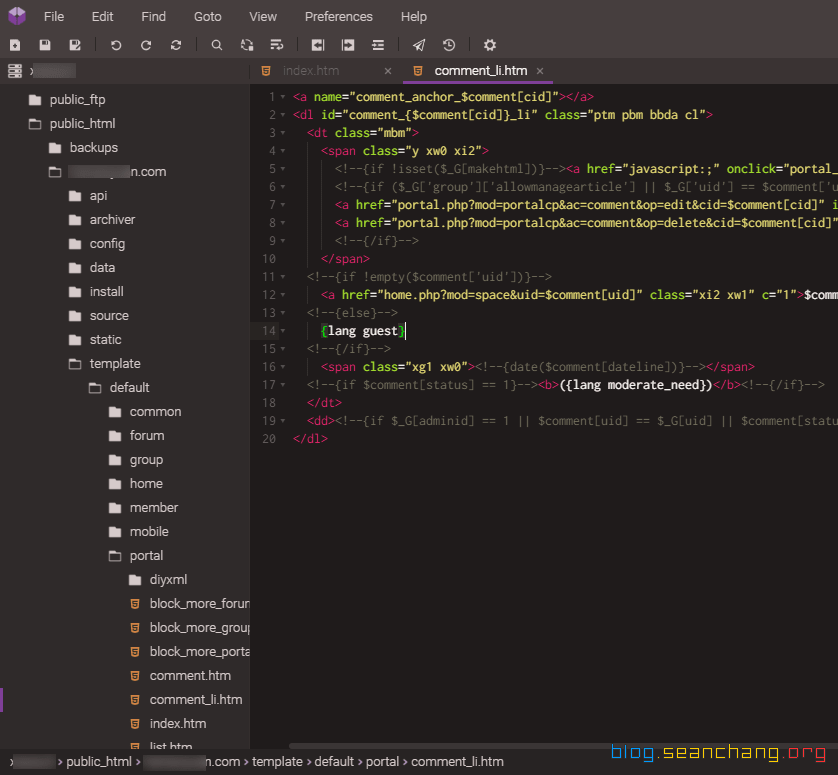Click the Undo toolbar icon
838x775 pixels.
115,45
